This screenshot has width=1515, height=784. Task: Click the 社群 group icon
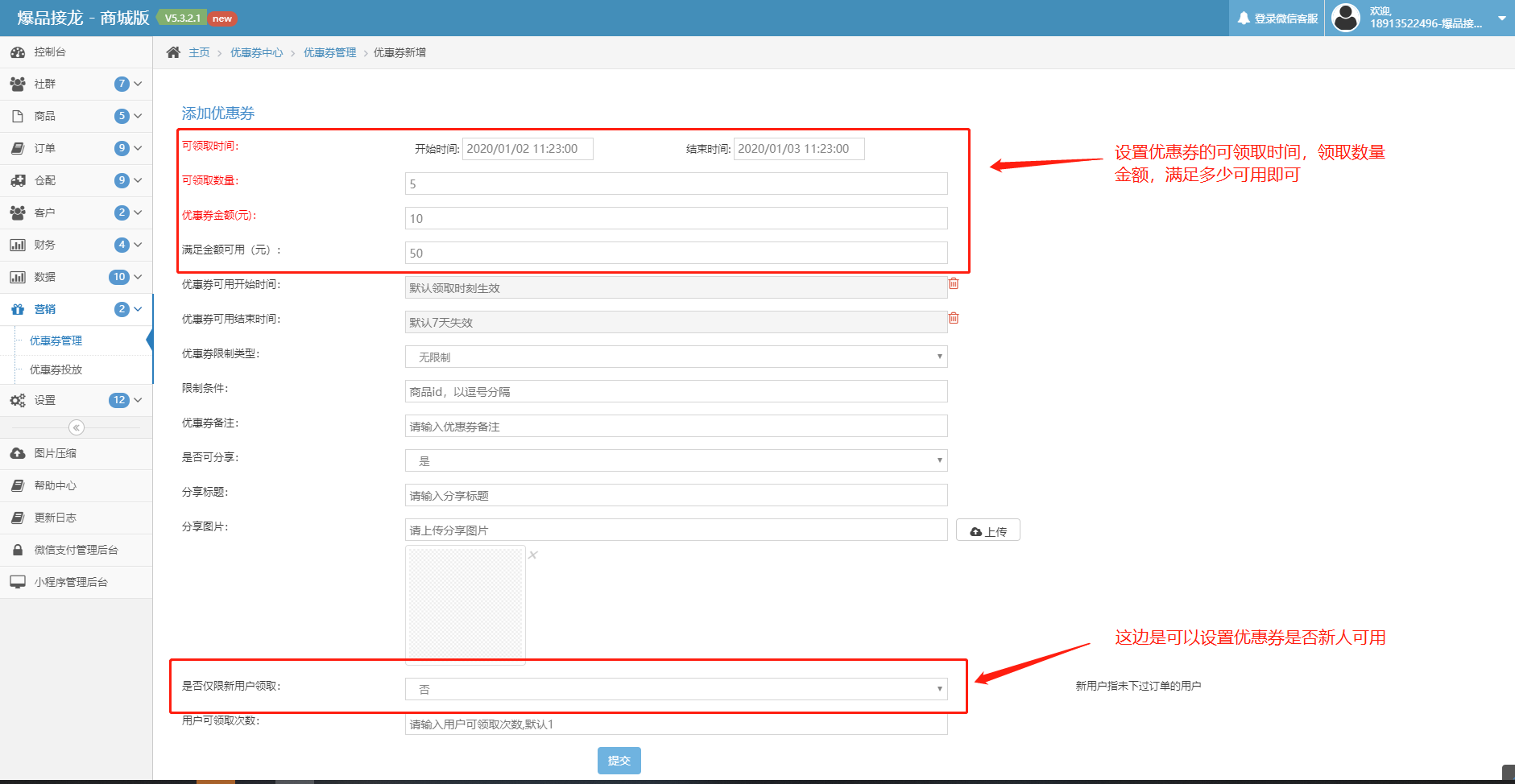17,84
